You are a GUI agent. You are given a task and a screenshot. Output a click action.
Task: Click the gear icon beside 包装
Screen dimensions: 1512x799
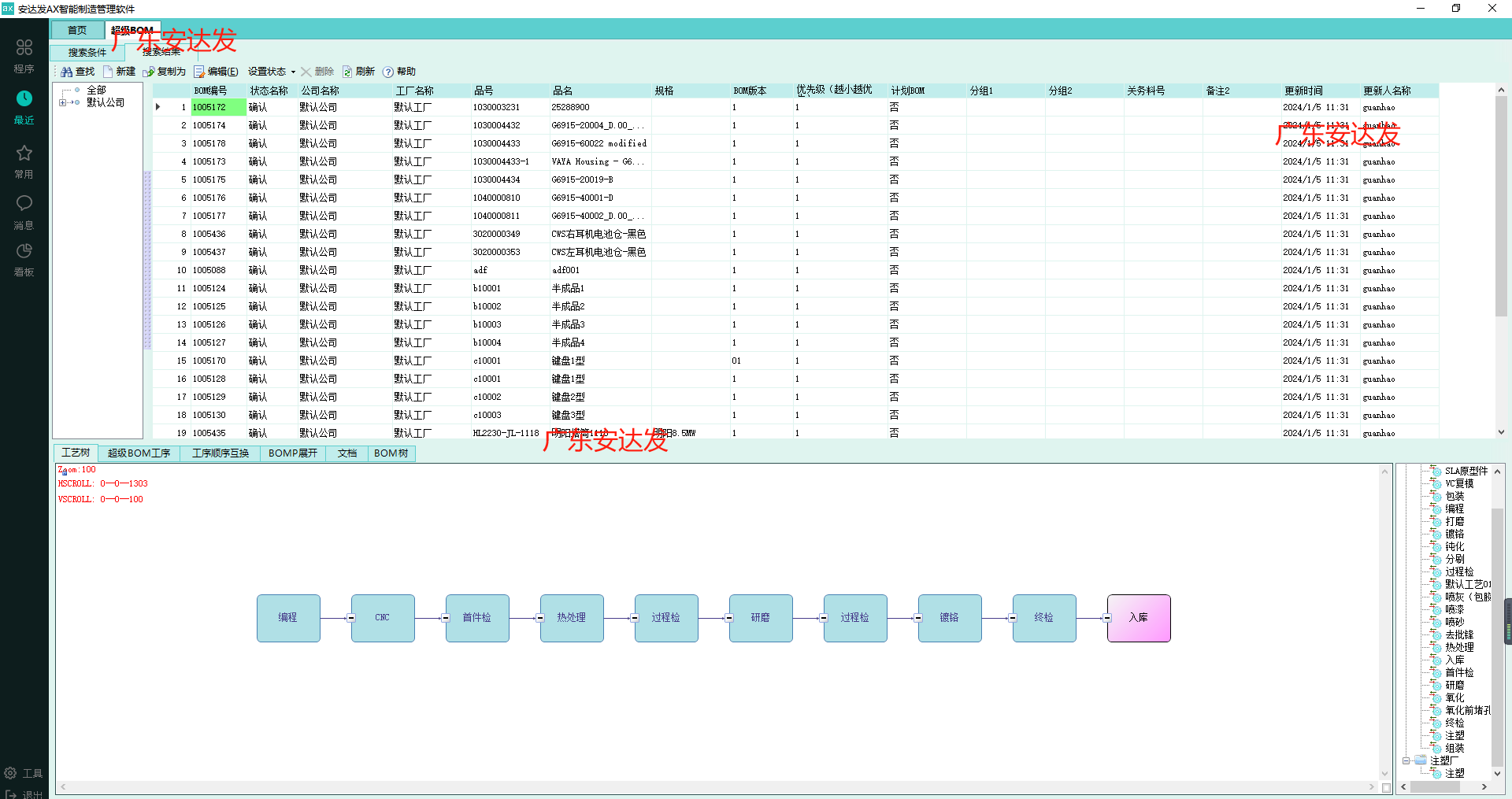[x=1436, y=497]
